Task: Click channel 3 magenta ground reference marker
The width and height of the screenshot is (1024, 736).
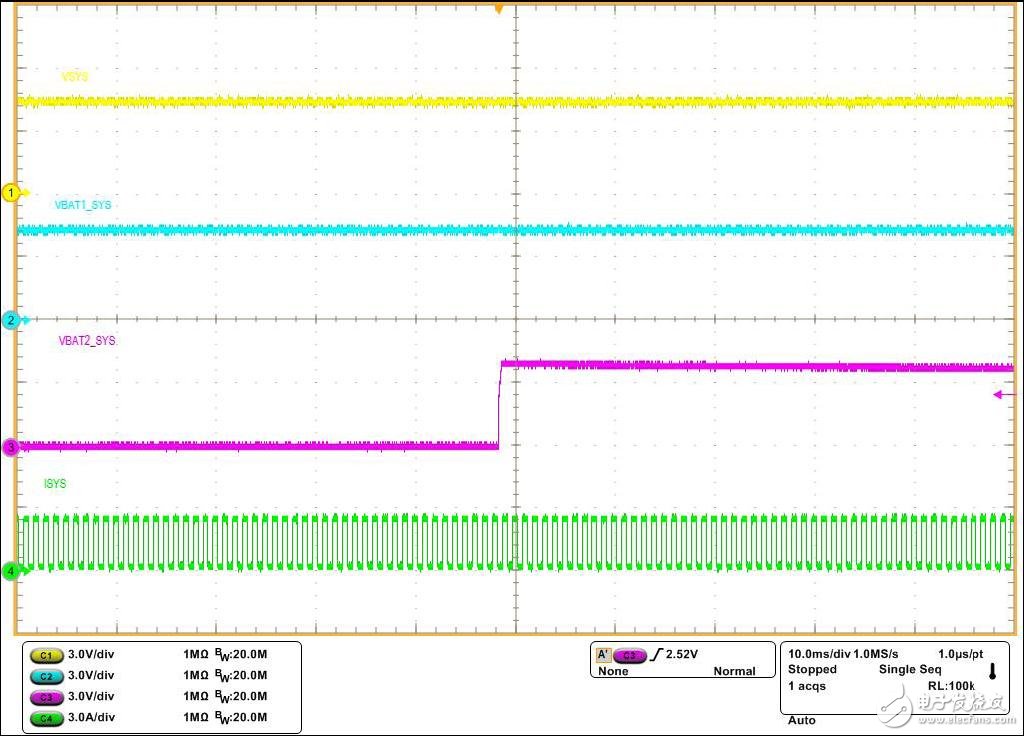Action: [x=12, y=448]
